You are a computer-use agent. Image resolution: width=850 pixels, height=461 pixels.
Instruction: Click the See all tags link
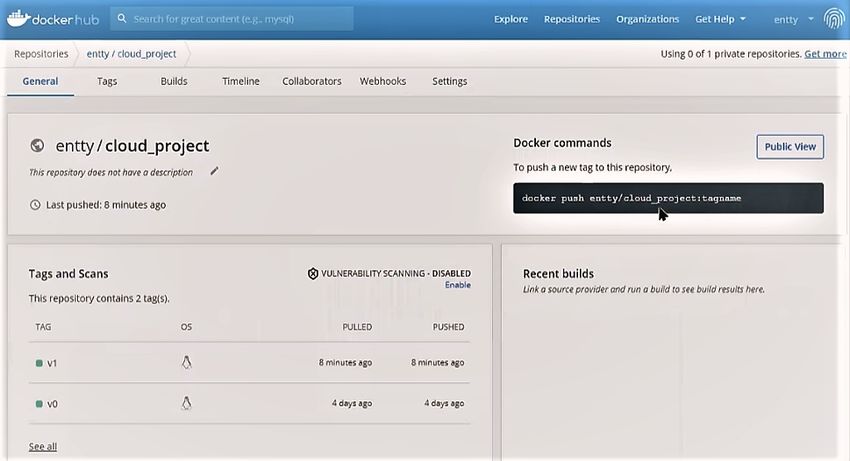(x=43, y=446)
